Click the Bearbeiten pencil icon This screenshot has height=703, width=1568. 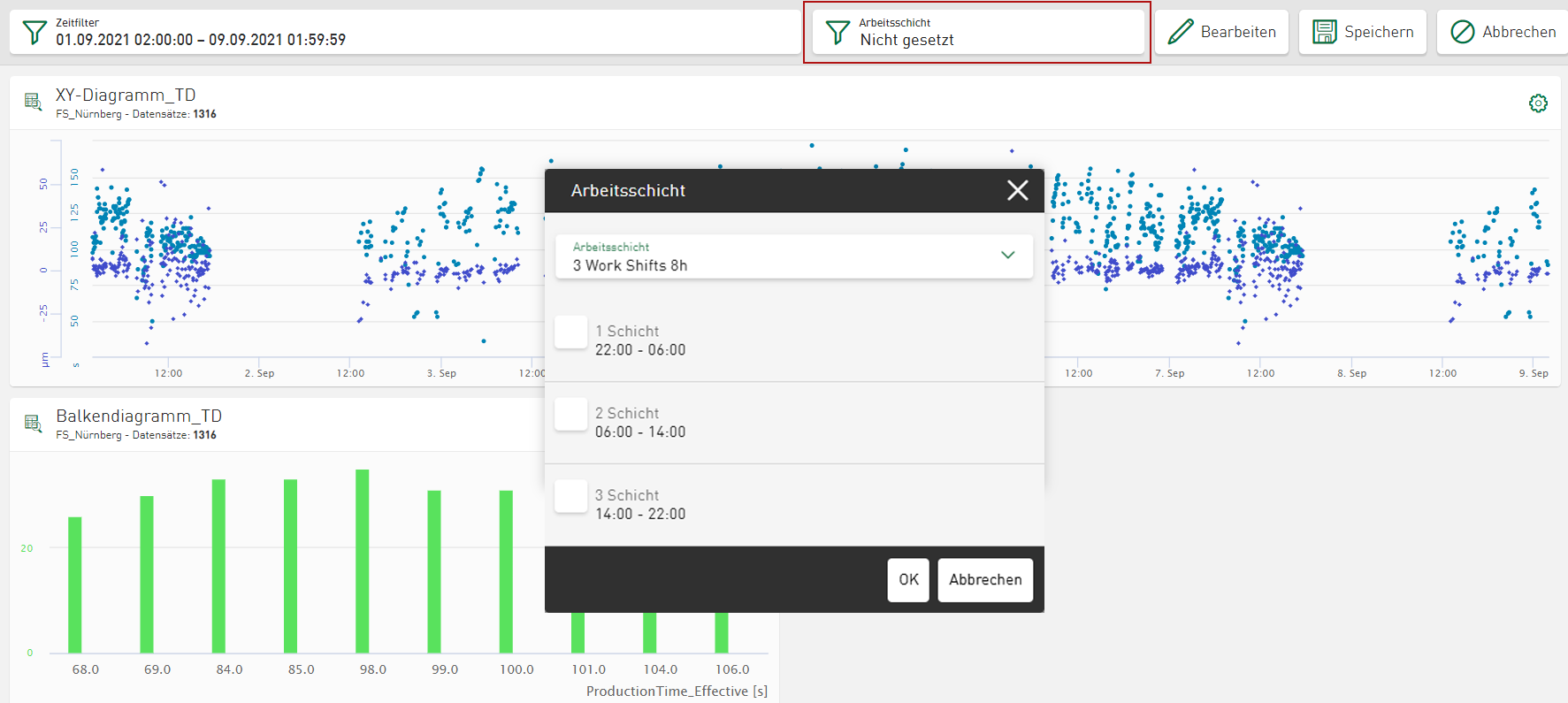tap(1181, 32)
